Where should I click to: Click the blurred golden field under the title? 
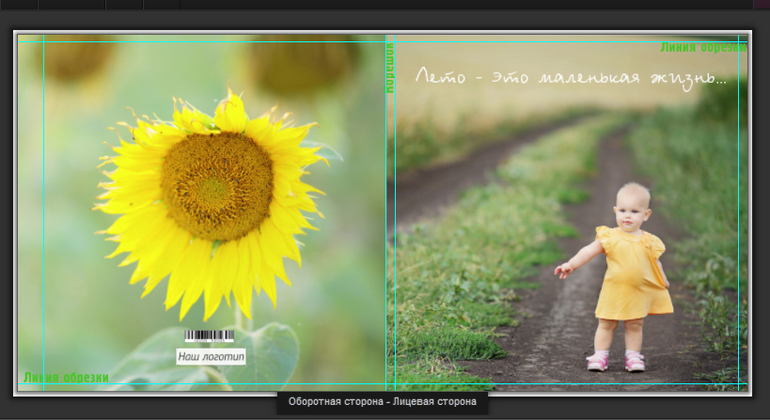(520, 110)
